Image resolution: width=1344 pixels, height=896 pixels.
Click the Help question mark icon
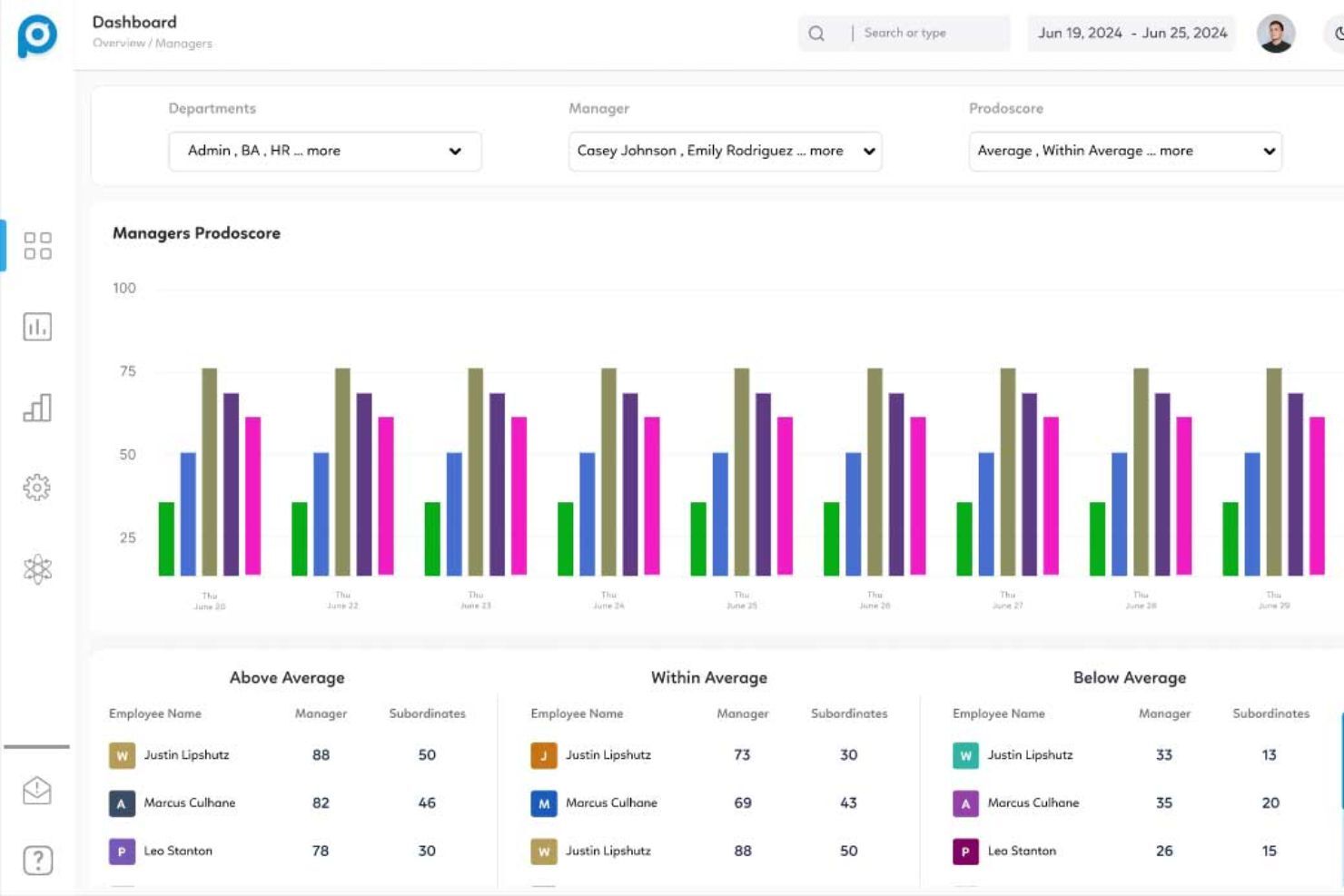click(x=36, y=859)
